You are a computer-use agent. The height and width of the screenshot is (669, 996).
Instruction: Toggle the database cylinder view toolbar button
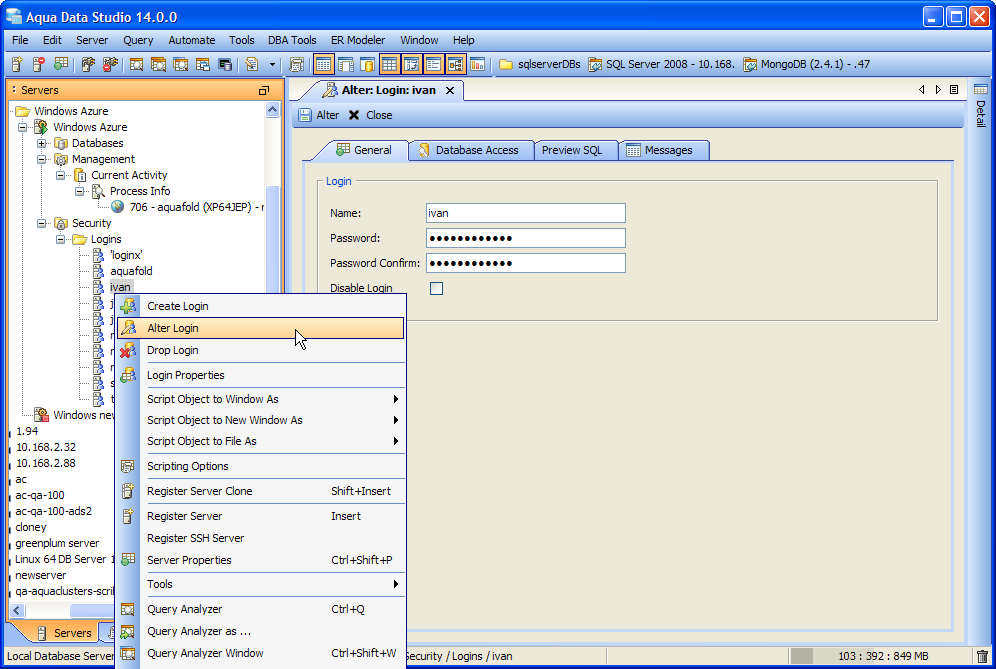[367, 64]
